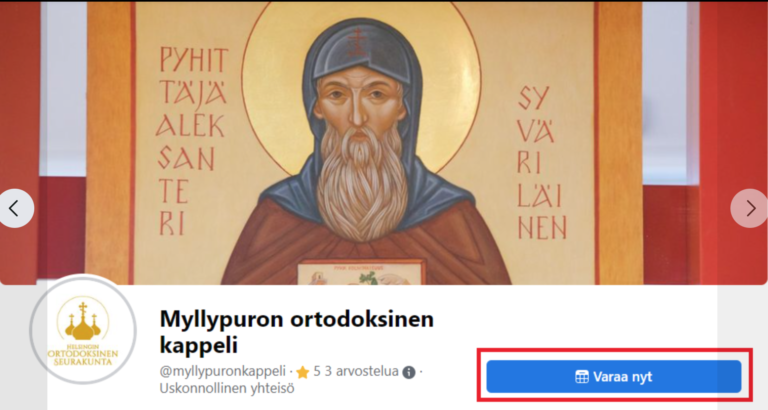Viewport: 768px width, 410px height.
Task: Click the @myllypuronkappeli handle
Action: tap(222, 371)
